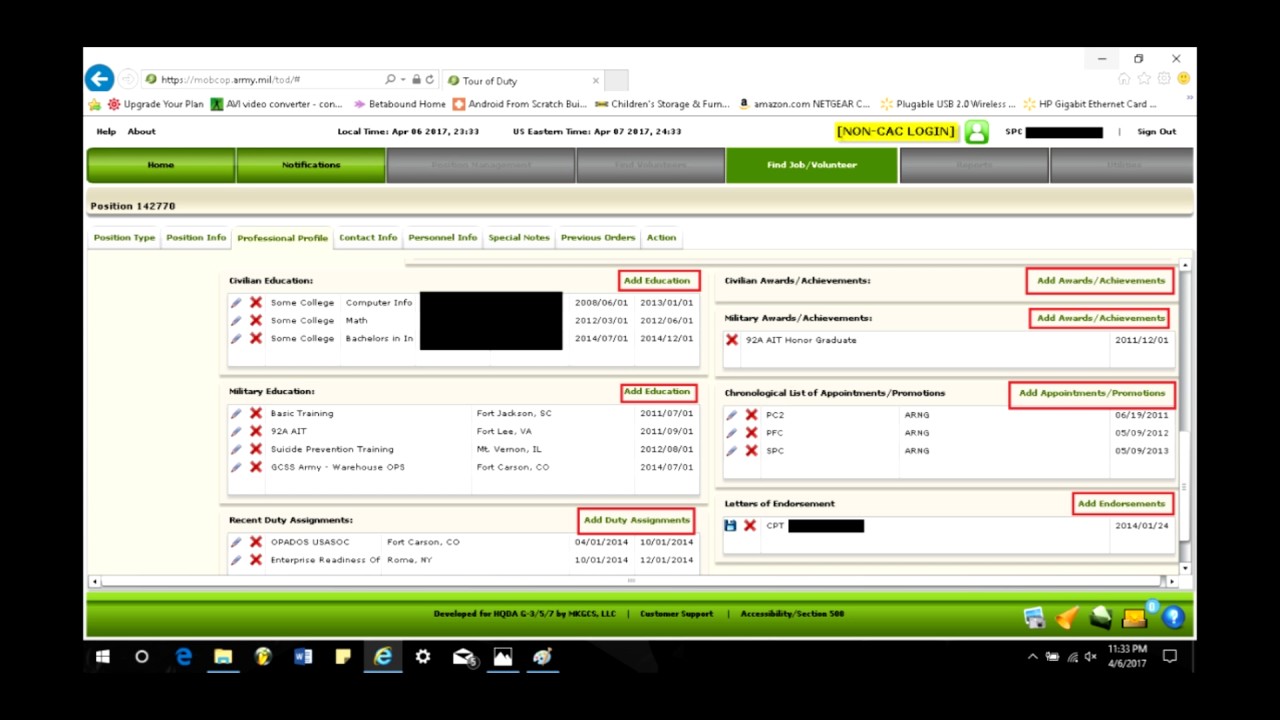Click the green envelope messages icon
Viewport: 1280px width, 720px height.
(x=1099, y=617)
